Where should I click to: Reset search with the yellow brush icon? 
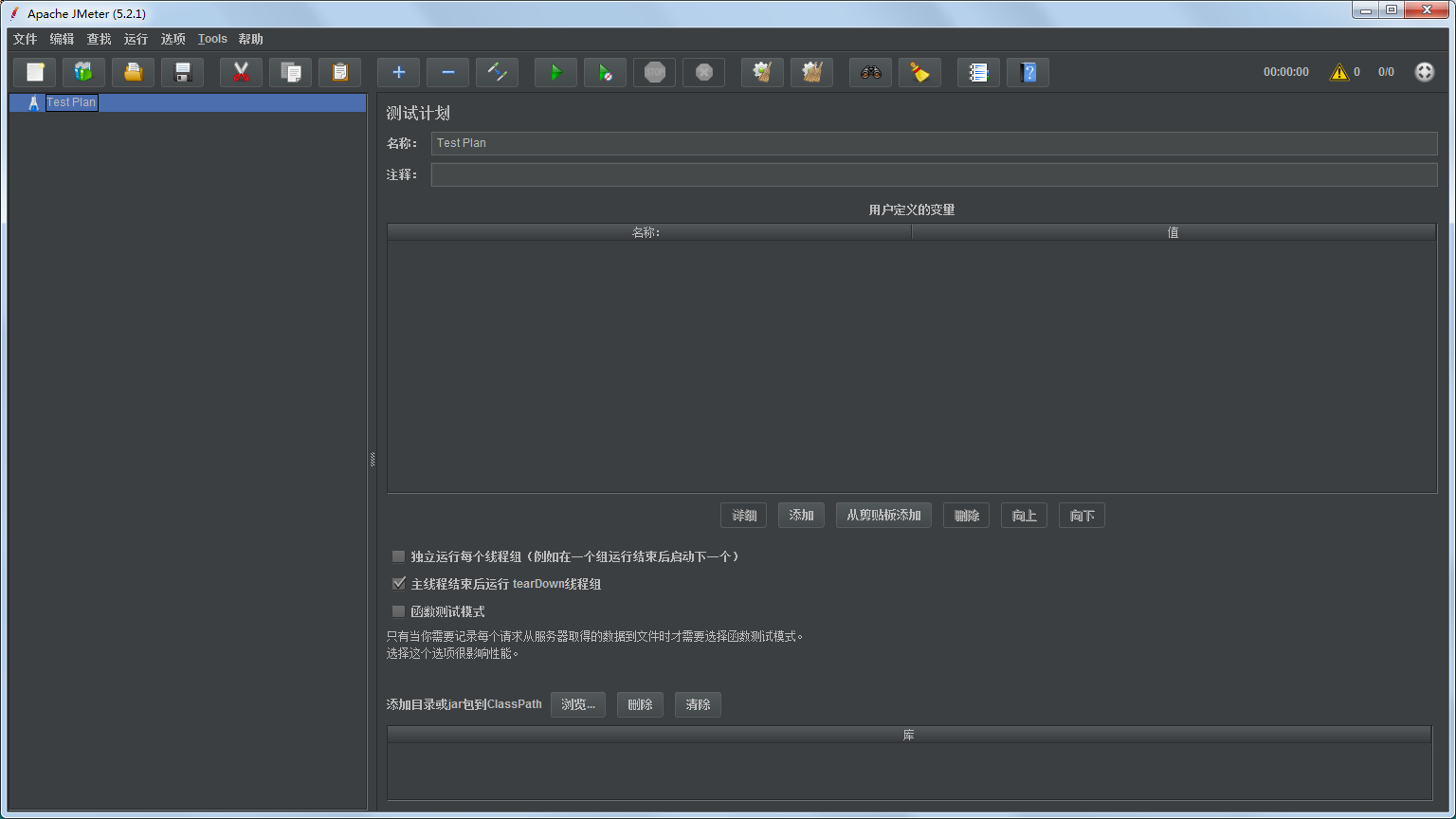[x=920, y=72]
